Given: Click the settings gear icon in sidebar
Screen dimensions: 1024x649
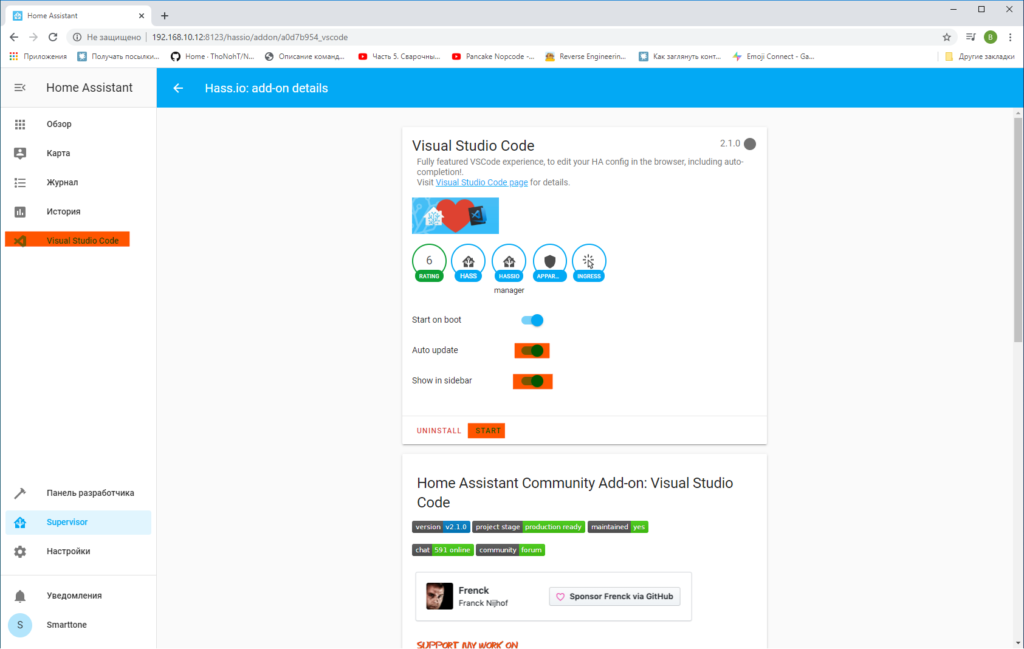Looking at the screenshot, I should (20, 552).
